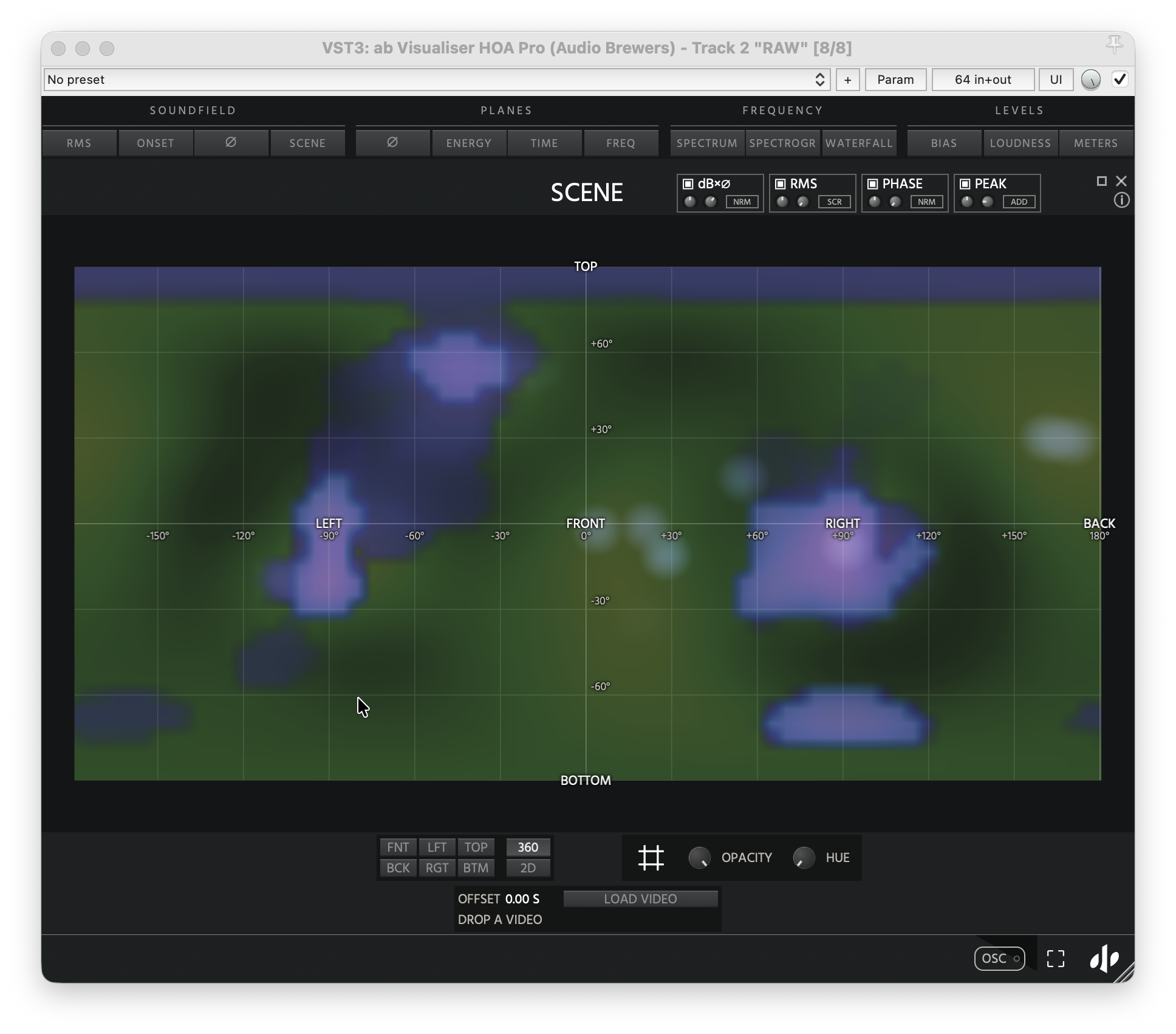Maximize the scene panel with the square icon
This screenshot has width=1176, height=1034.
tap(1101, 181)
